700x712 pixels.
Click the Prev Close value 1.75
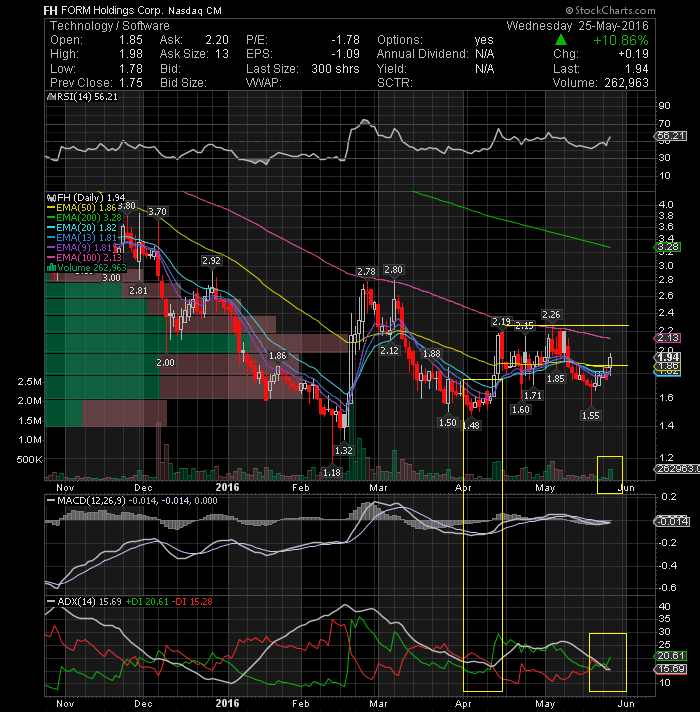click(x=131, y=83)
